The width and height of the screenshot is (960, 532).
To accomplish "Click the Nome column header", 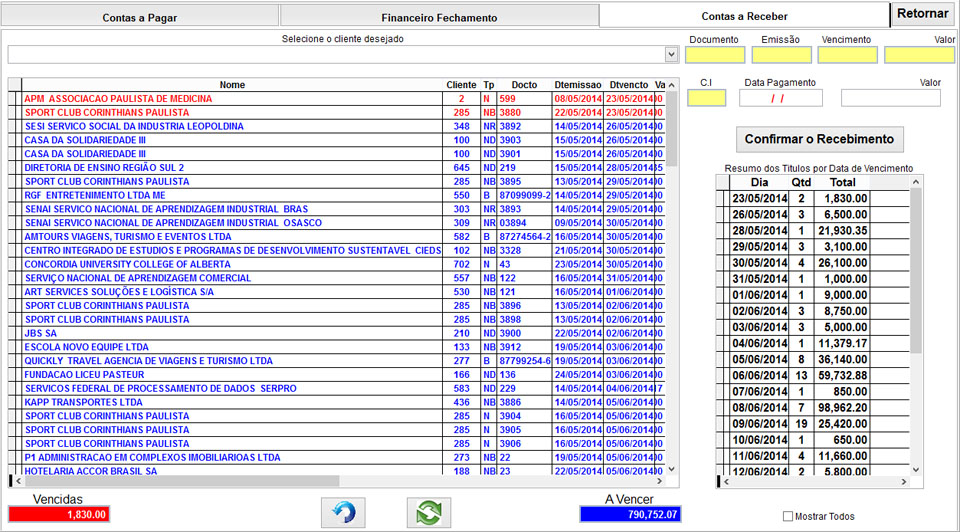I will click(x=232, y=85).
